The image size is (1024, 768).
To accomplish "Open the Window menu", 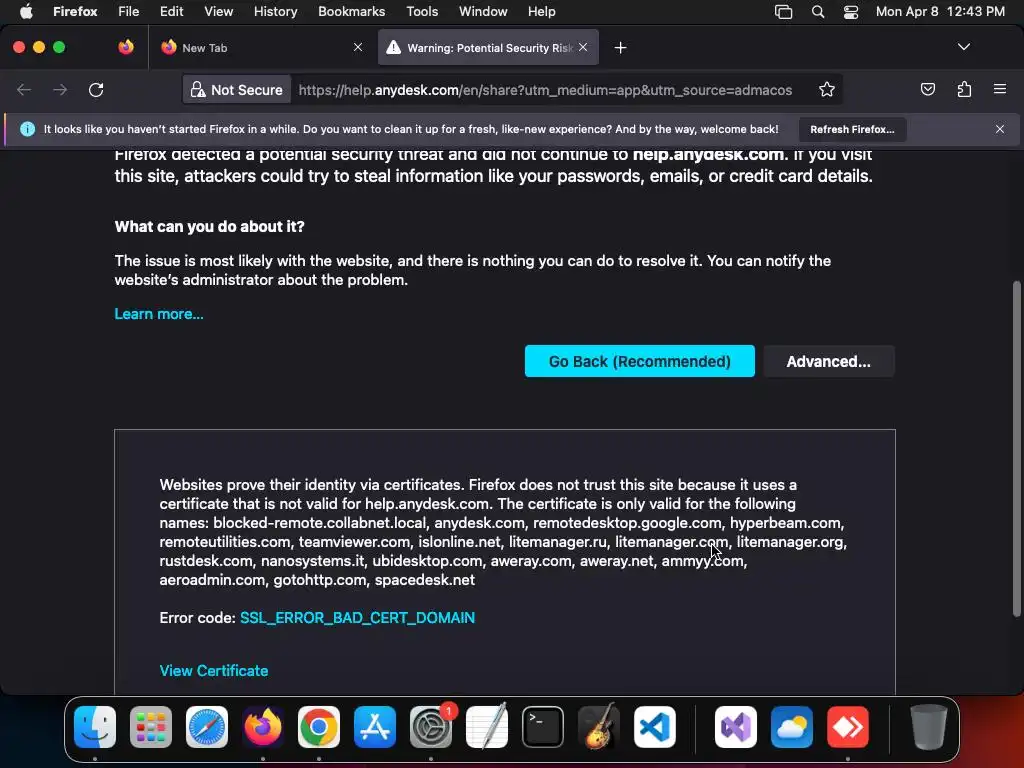I will coord(483,11).
